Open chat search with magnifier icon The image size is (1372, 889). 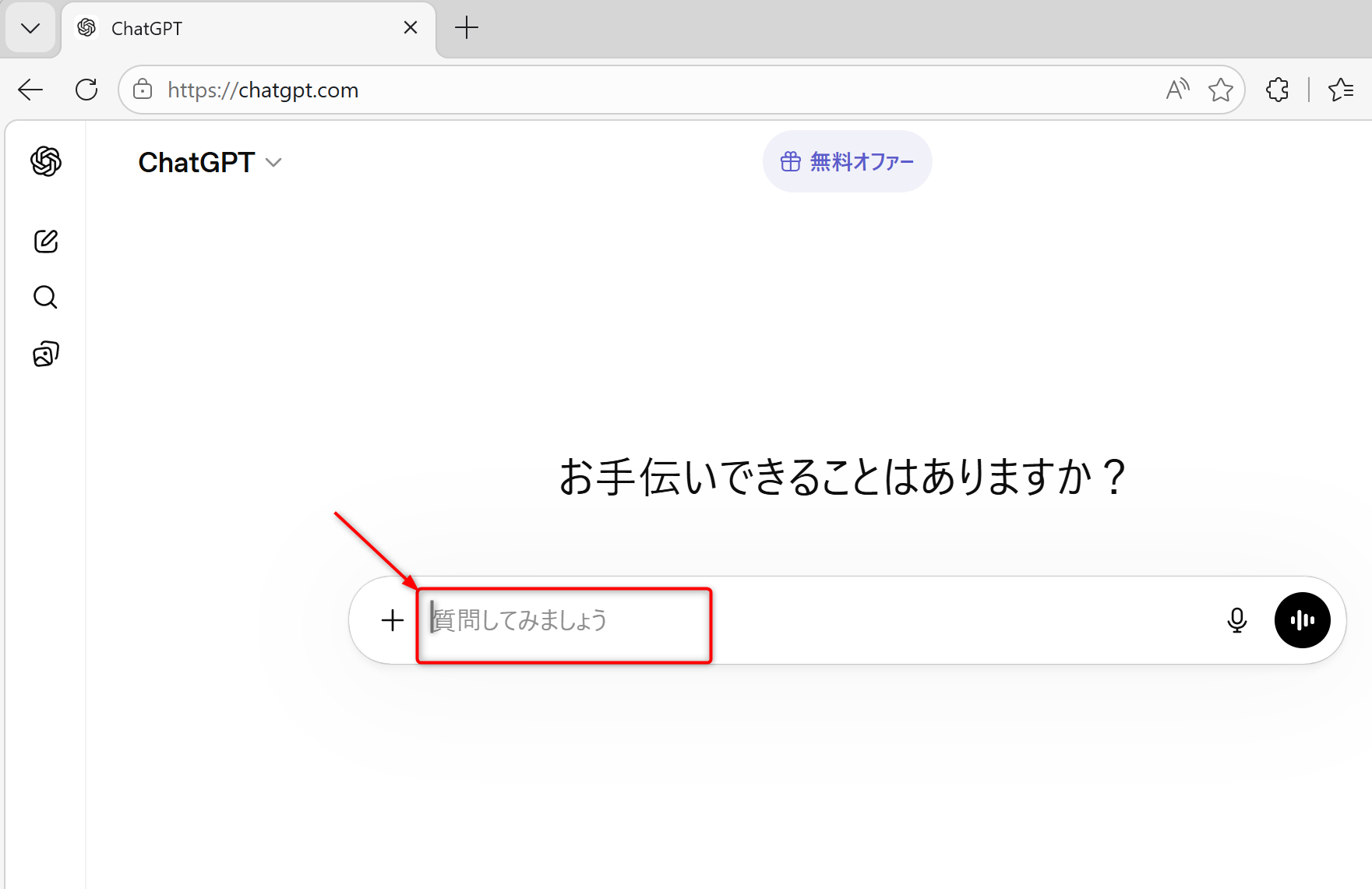[46, 297]
